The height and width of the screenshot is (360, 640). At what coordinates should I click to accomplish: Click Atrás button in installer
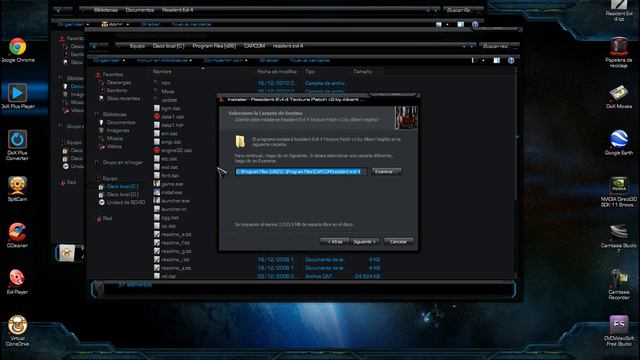point(335,242)
